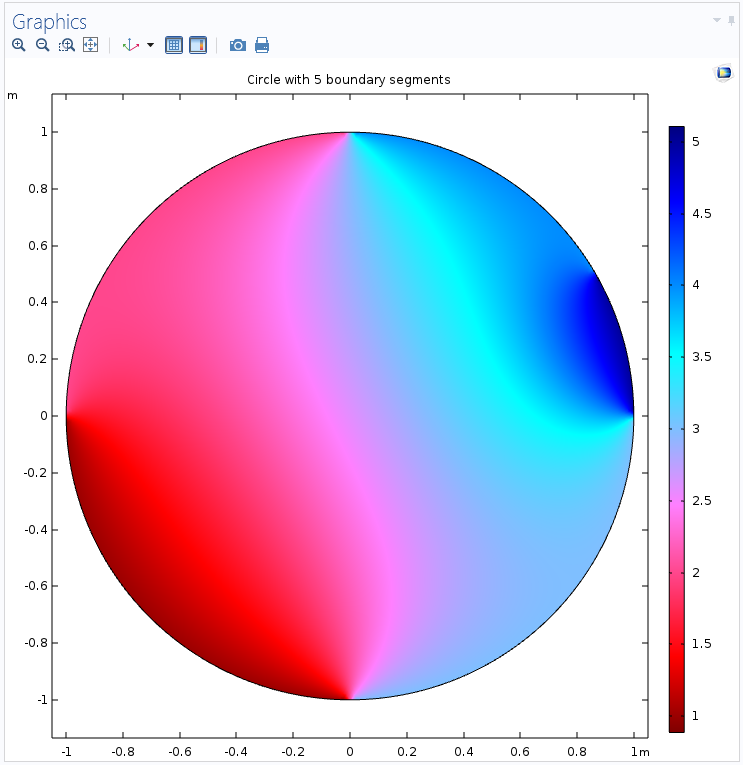Activate the Zoom Box tool

pyautogui.click(x=66, y=45)
